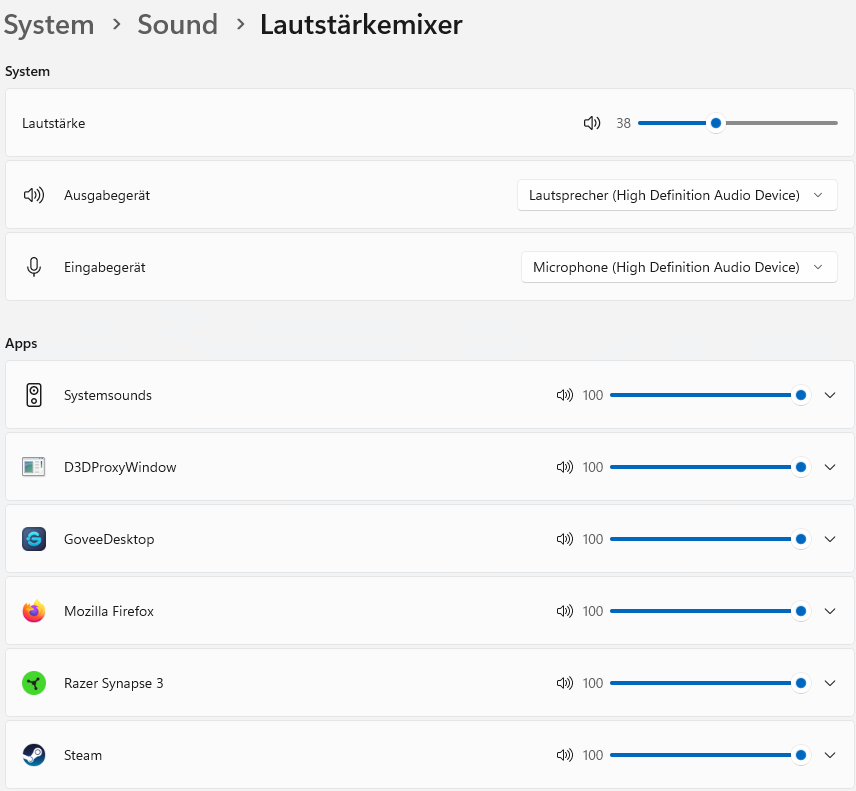Open the Ausgabegerät Lautsprecher dropdown
This screenshot has height=791, width=856.
point(677,195)
